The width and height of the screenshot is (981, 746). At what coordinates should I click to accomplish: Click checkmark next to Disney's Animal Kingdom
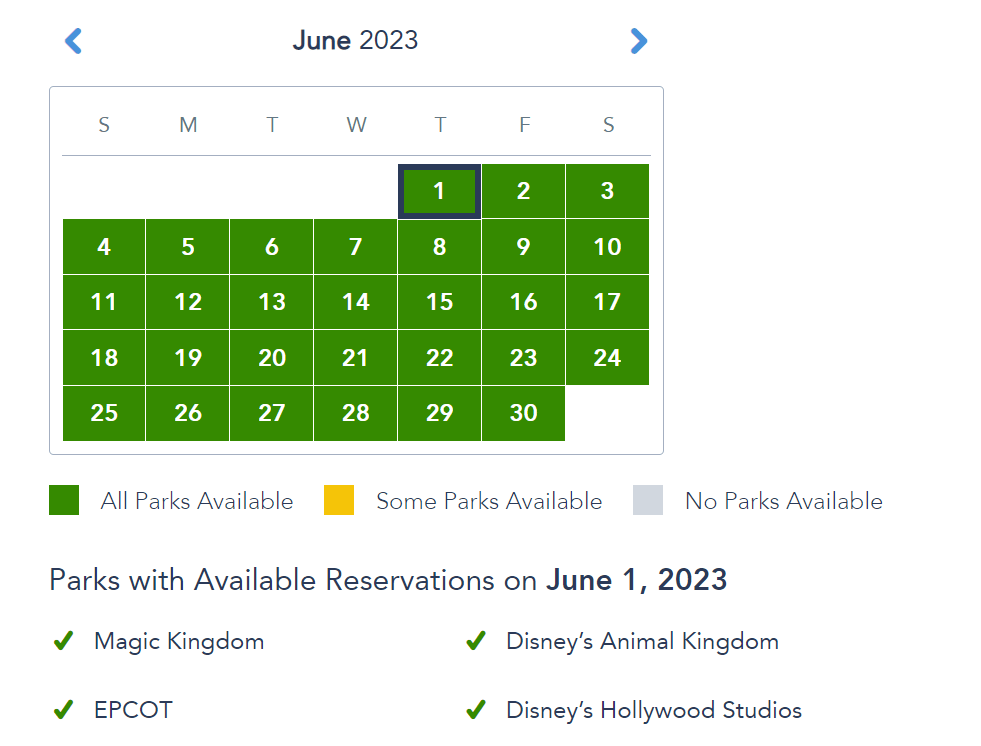point(476,641)
